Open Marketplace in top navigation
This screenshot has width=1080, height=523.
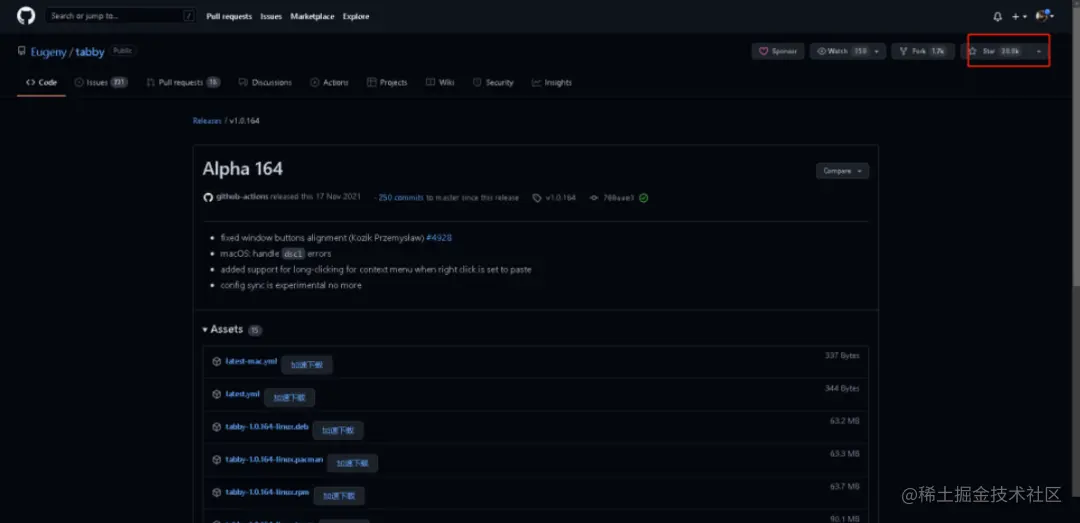click(x=313, y=17)
